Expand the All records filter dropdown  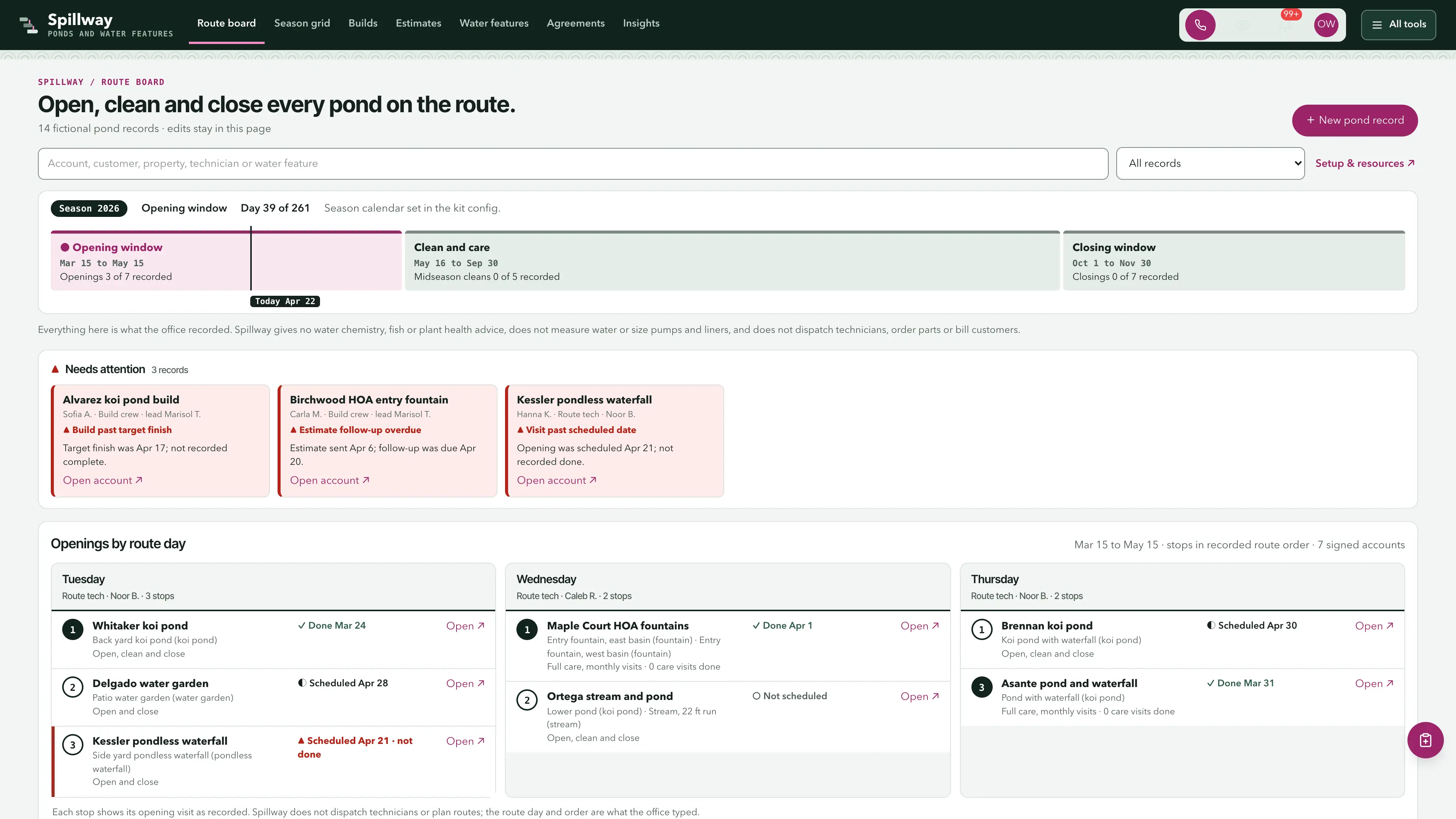pos(1210,164)
